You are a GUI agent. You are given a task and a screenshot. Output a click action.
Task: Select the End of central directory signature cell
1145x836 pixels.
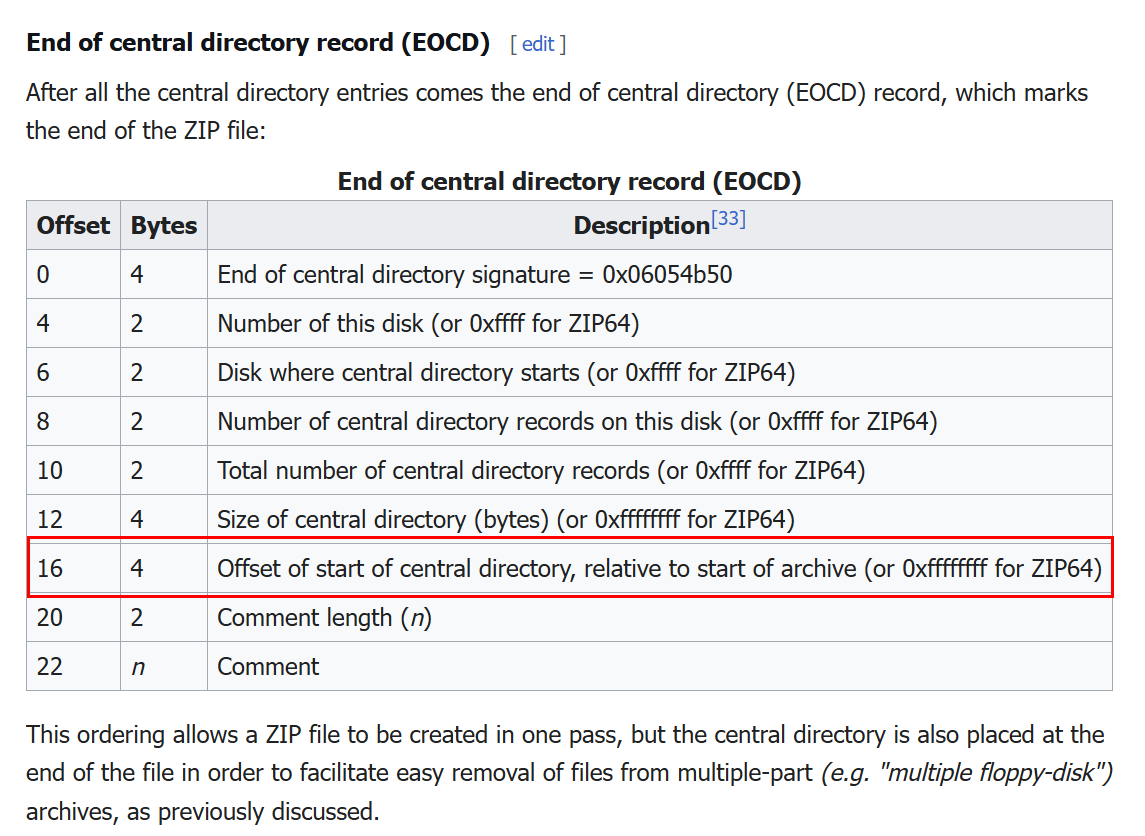pyautogui.click(x=475, y=274)
